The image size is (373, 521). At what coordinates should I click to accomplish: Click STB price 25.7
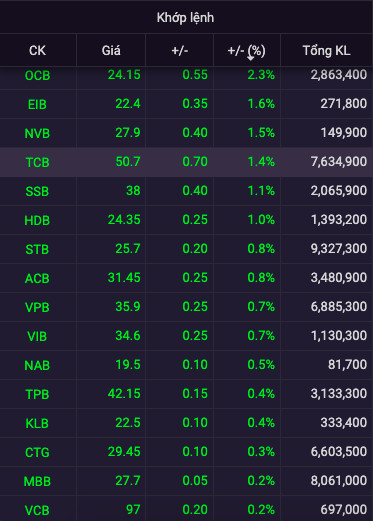128,249
